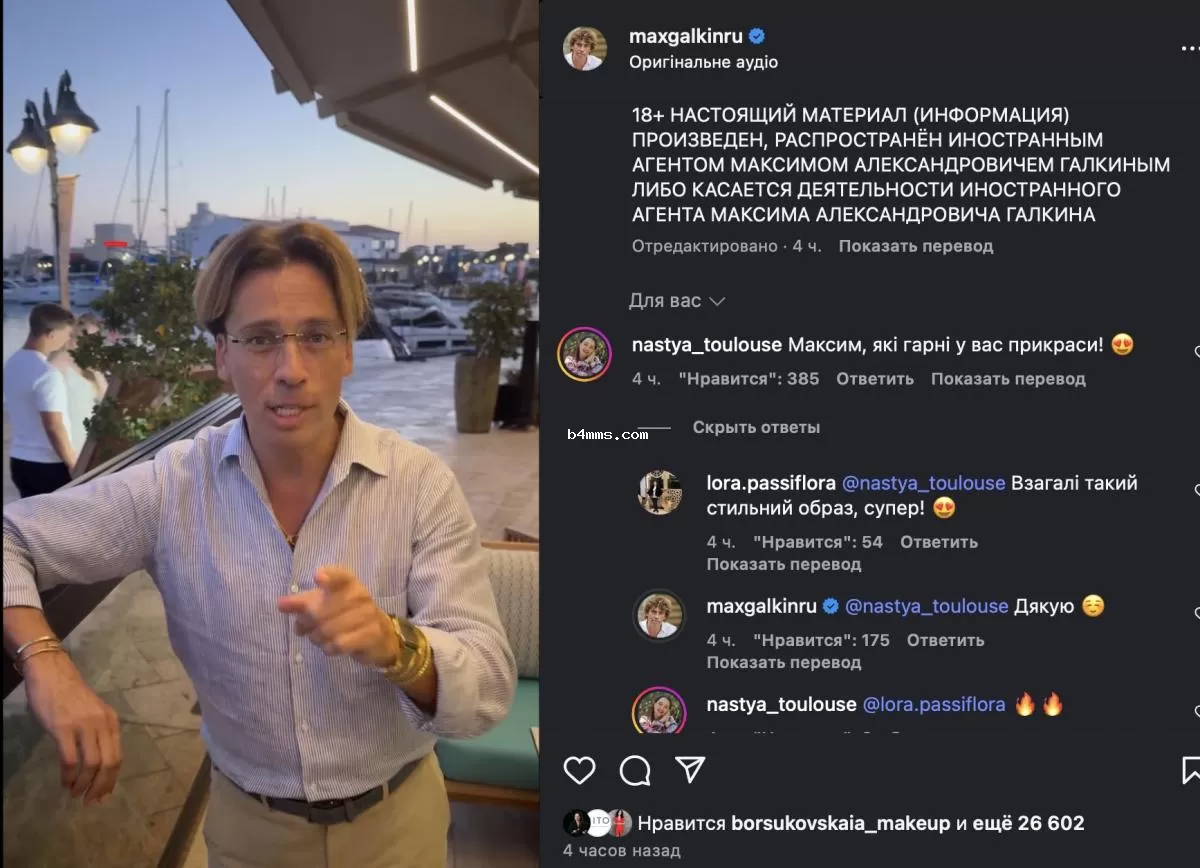
Task: Share the post with the paper plane icon
Action: click(688, 768)
